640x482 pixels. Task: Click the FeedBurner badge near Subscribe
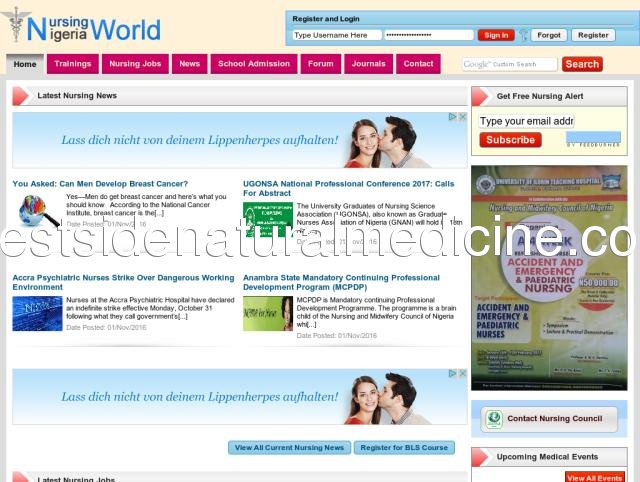(593, 139)
